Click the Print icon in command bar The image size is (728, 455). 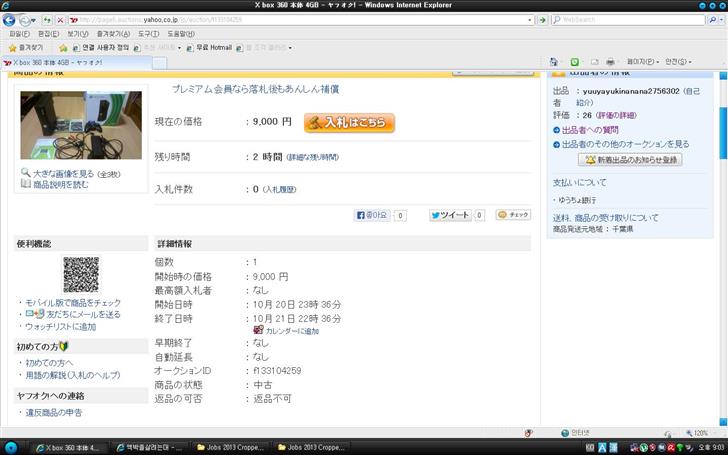point(611,62)
